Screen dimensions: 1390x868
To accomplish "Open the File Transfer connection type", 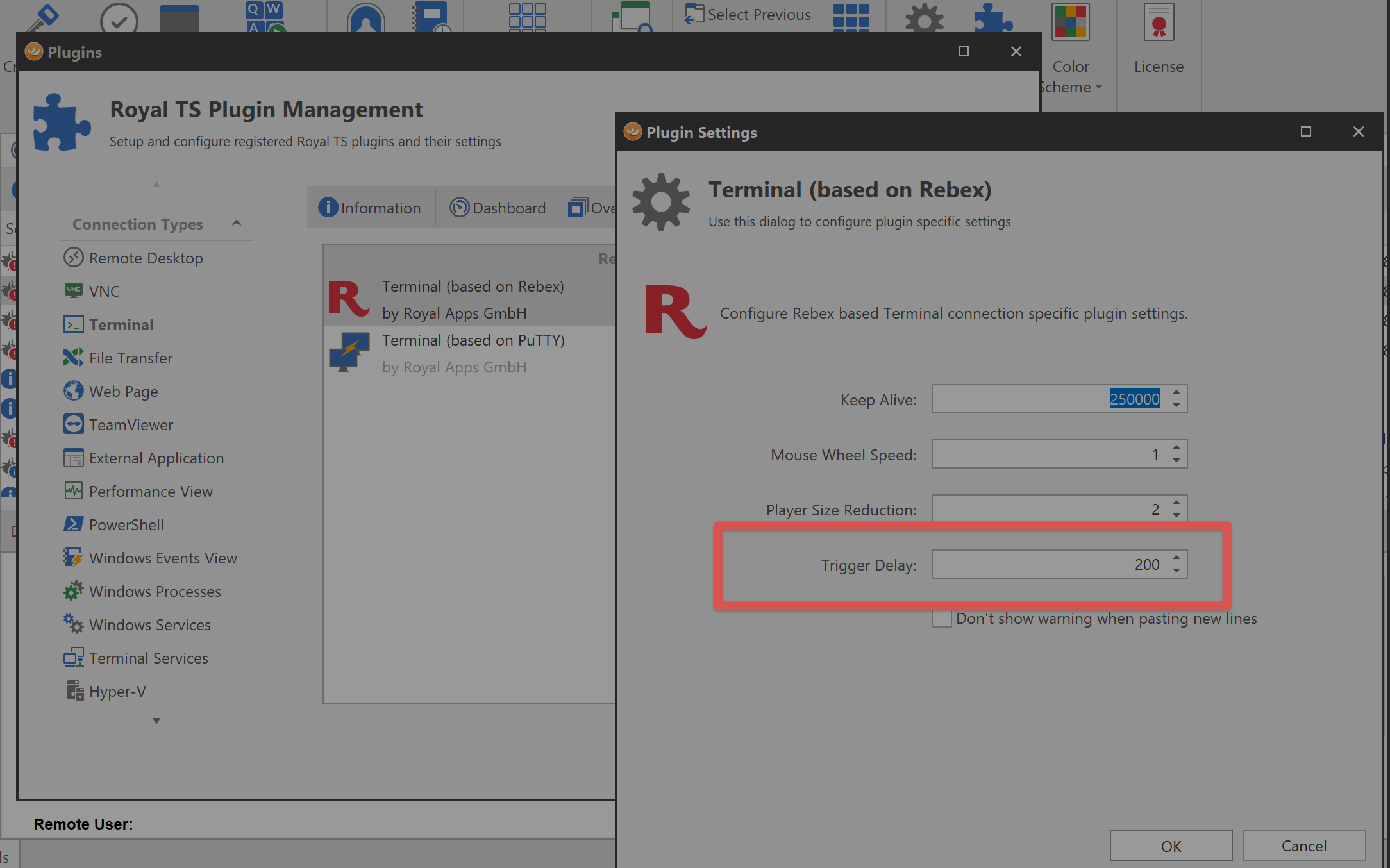I will (130, 358).
